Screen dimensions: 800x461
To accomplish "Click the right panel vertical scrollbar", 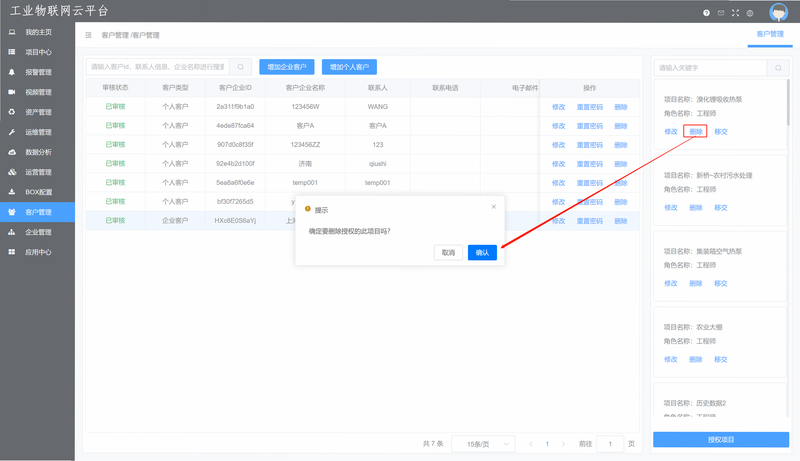I will 788,102.
